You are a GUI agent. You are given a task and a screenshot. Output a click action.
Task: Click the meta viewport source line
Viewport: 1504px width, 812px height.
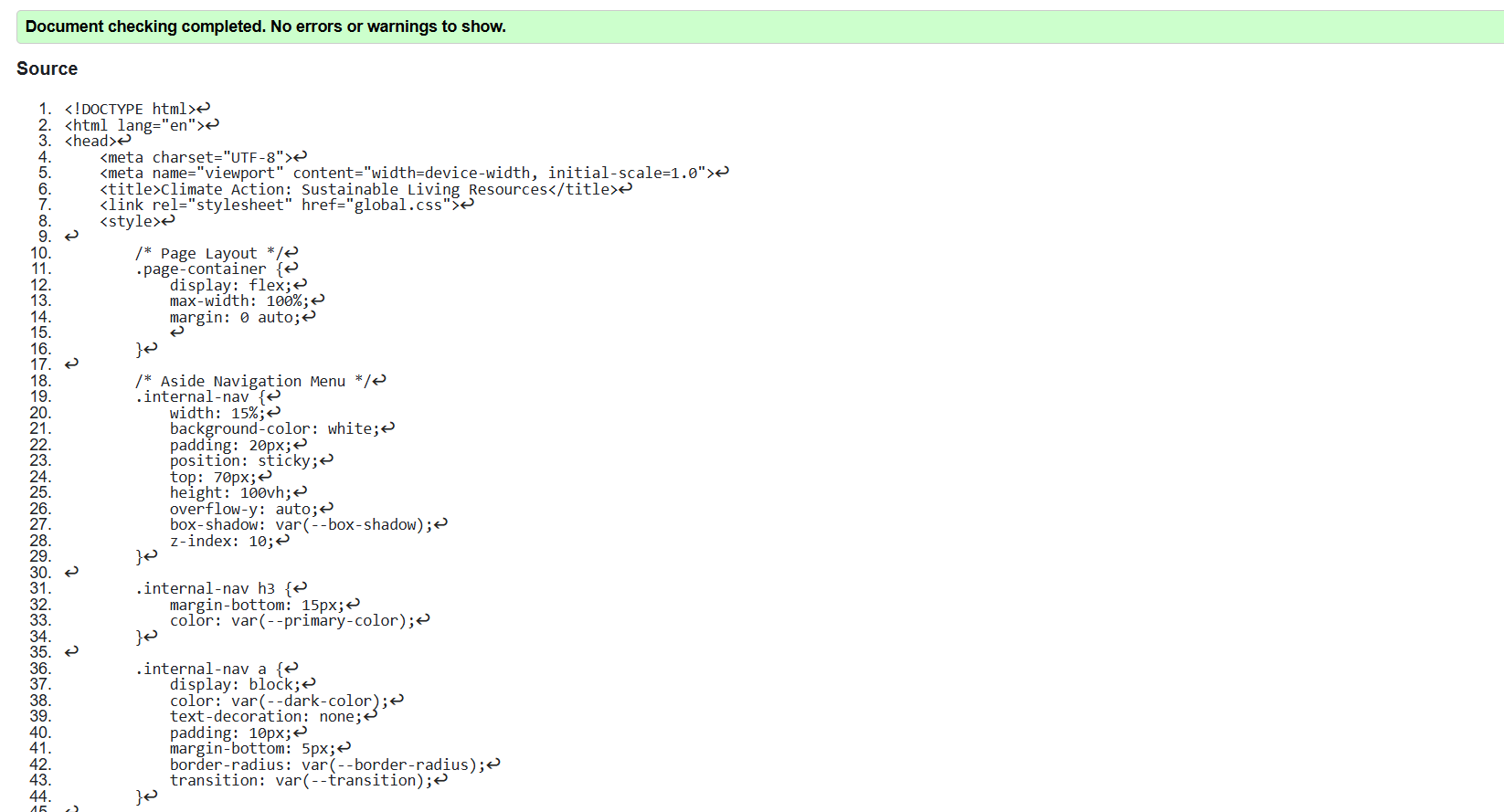(414, 173)
